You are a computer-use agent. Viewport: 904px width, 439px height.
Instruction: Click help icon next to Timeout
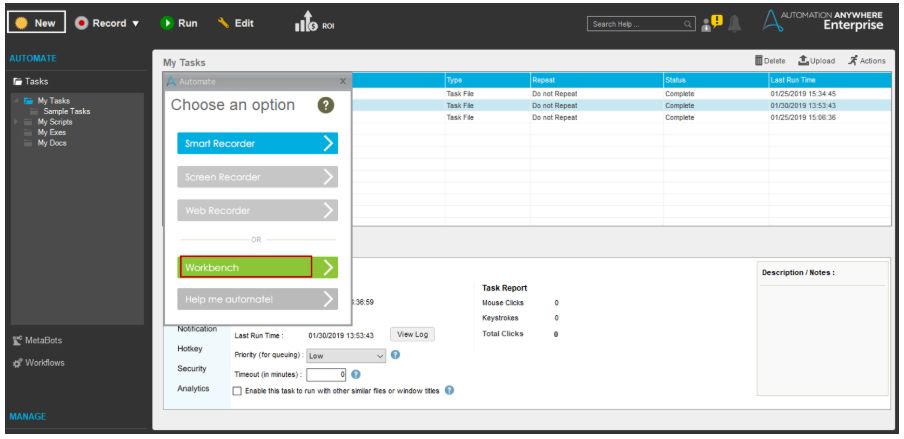point(356,374)
